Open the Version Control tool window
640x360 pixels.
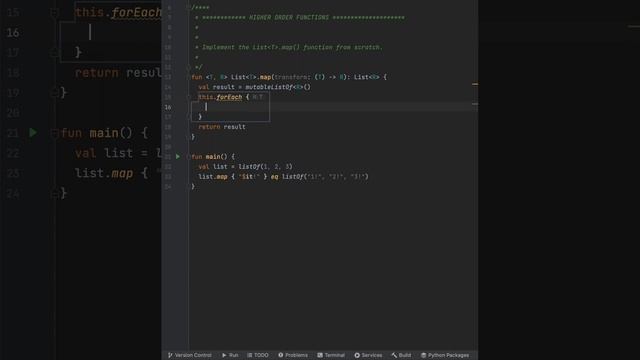[190, 355]
